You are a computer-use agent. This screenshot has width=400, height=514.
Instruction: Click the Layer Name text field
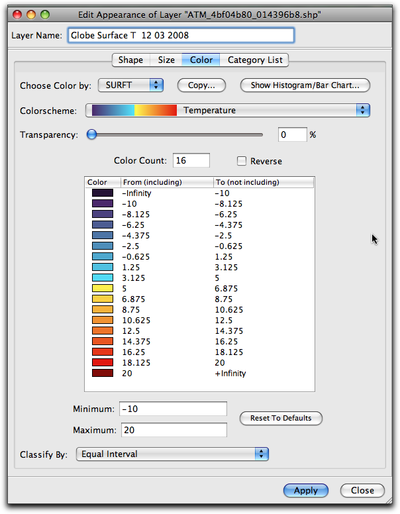point(181,35)
